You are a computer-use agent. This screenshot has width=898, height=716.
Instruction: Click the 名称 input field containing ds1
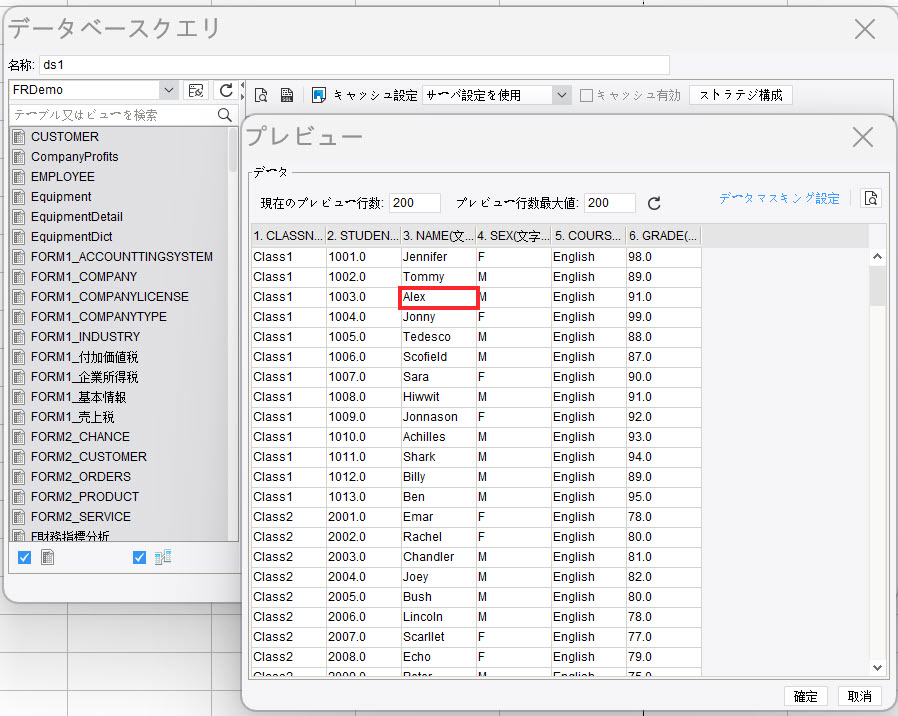click(x=354, y=65)
